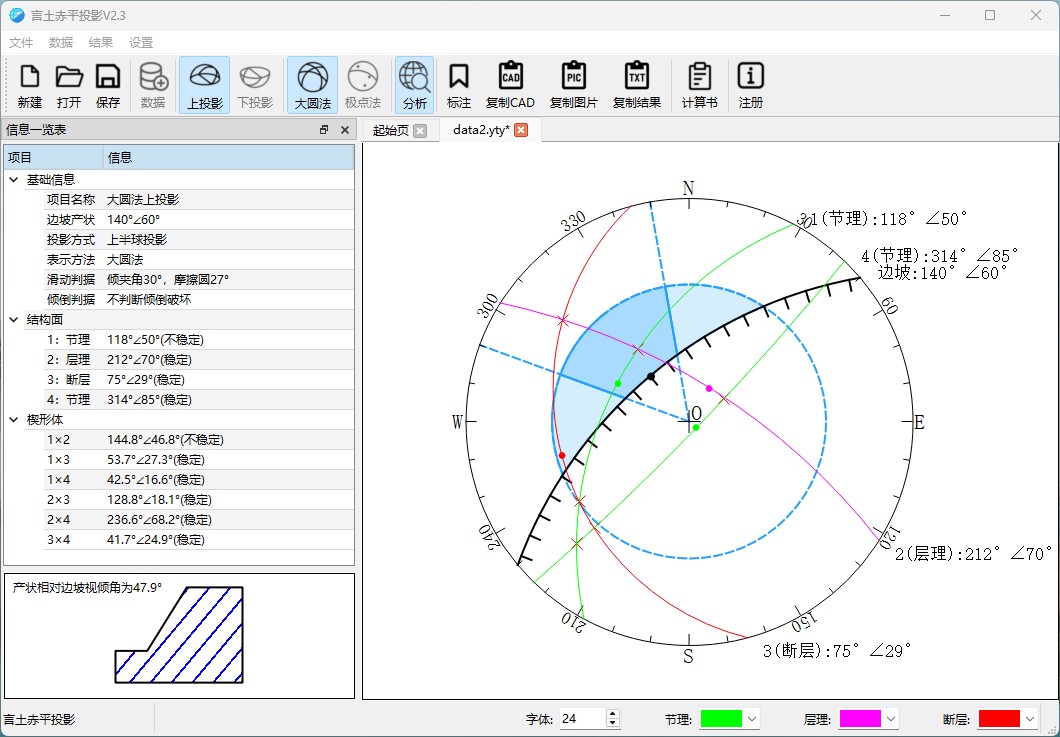This screenshot has width=1060, height=737.
Task: Click the 信息 column header
Action: click(x=228, y=158)
